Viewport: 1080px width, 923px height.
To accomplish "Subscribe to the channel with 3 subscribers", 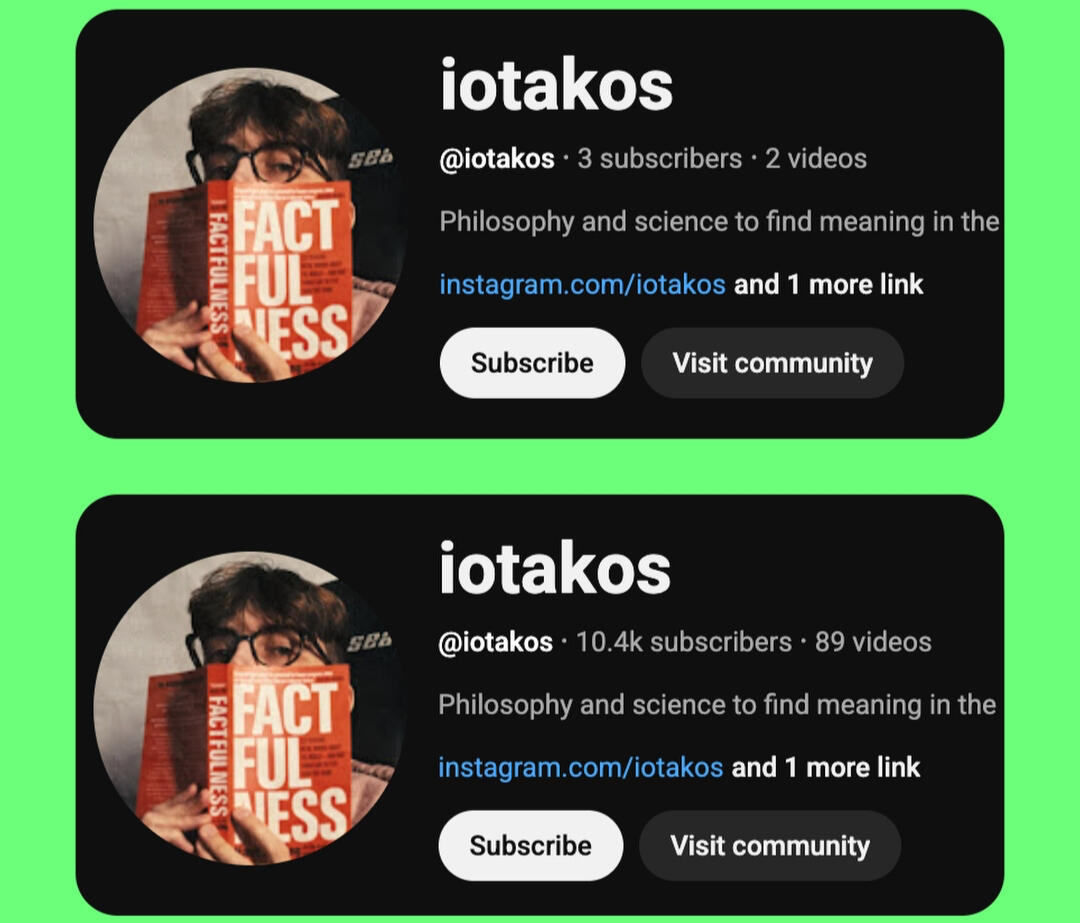I will click(532, 363).
